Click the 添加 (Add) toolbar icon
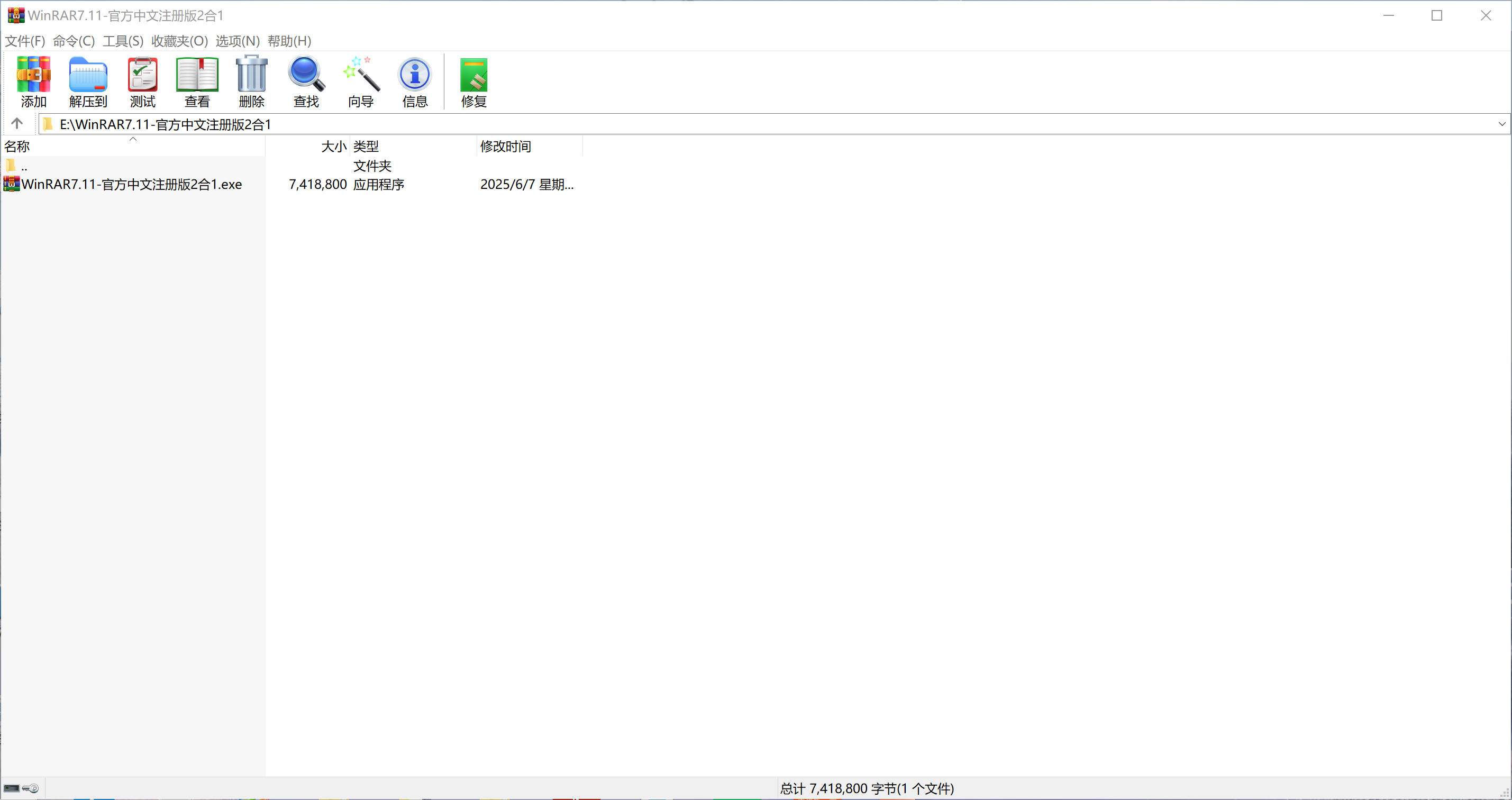 (x=33, y=81)
